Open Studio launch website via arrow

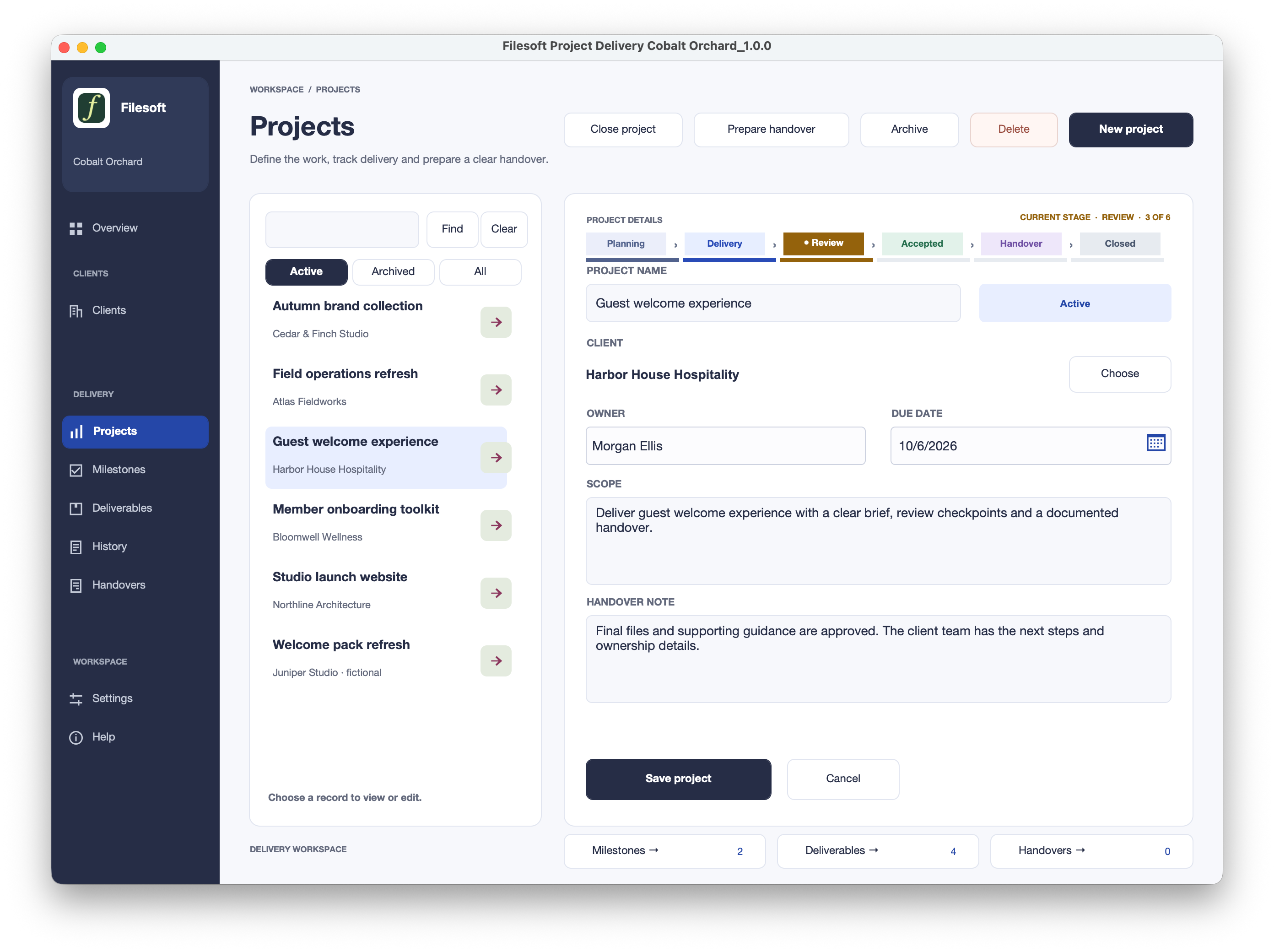point(496,593)
